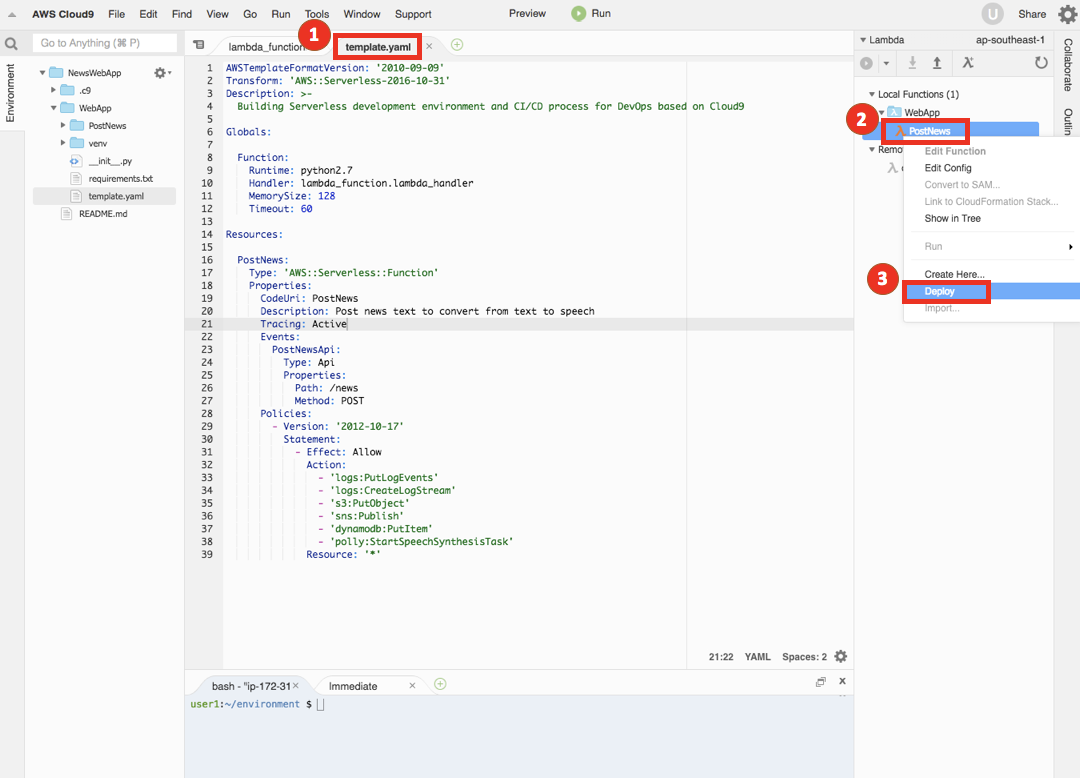Open the Run menu in the menu bar
1080x778 pixels.
280,14
